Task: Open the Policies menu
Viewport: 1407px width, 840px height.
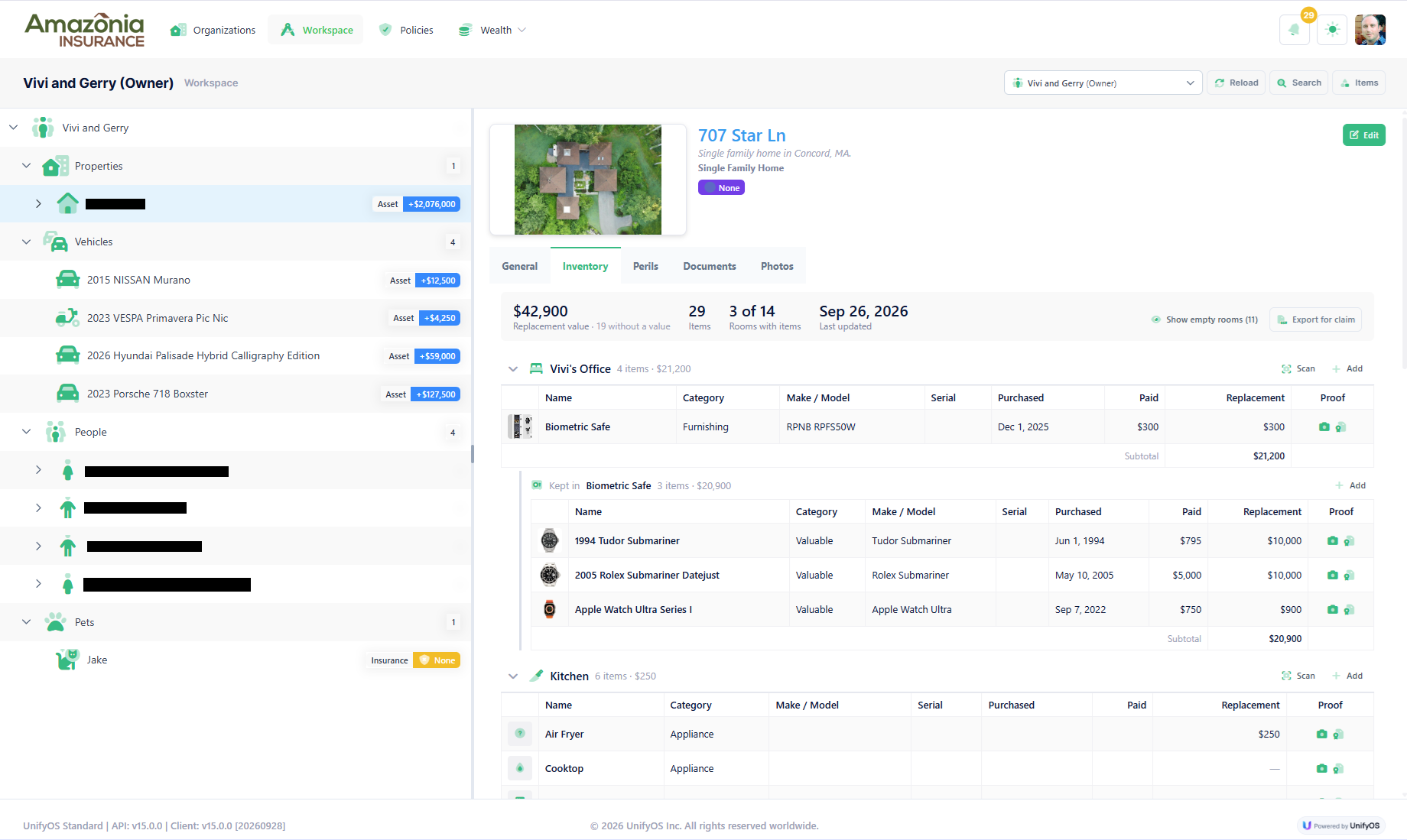Action: tap(407, 30)
